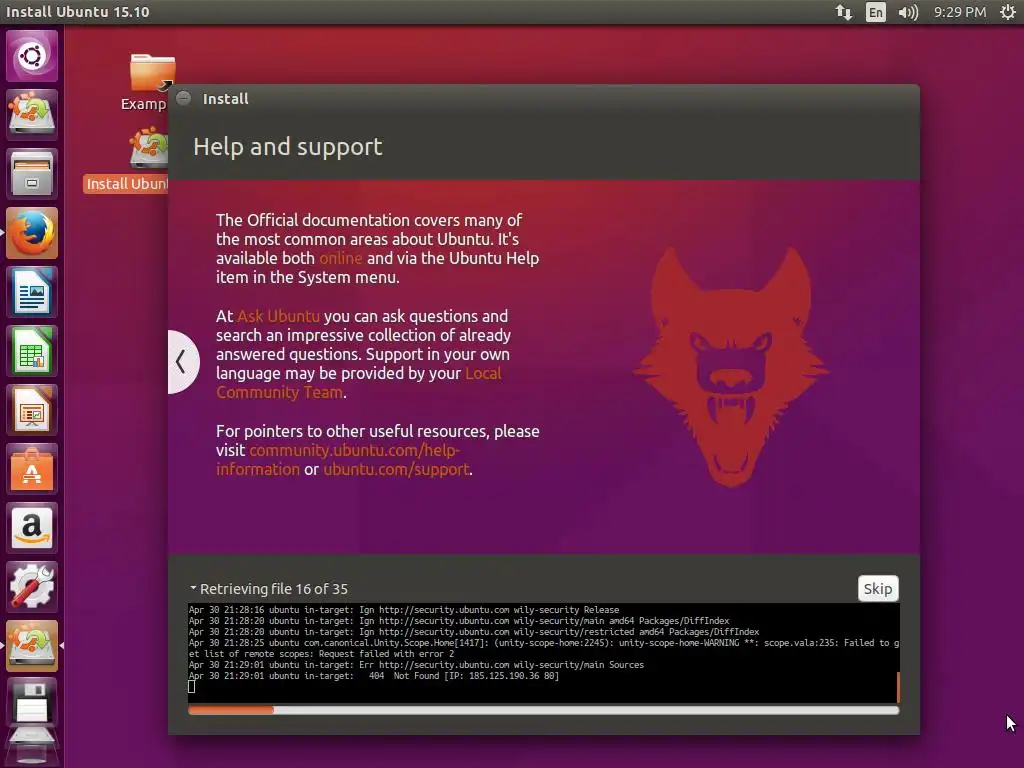Select Install Ubuntu desktop shortcut

tap(127, 160)
